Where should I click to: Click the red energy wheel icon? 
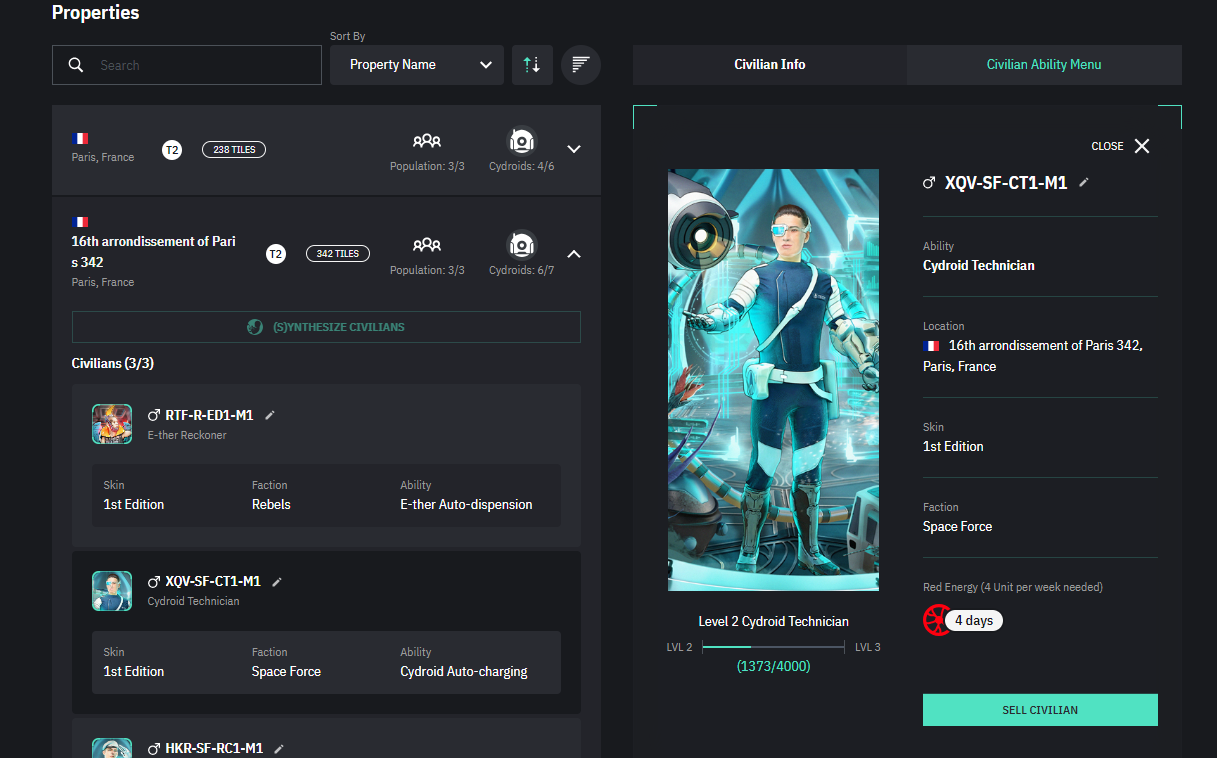pyautogui.click(x=937, y=620)
